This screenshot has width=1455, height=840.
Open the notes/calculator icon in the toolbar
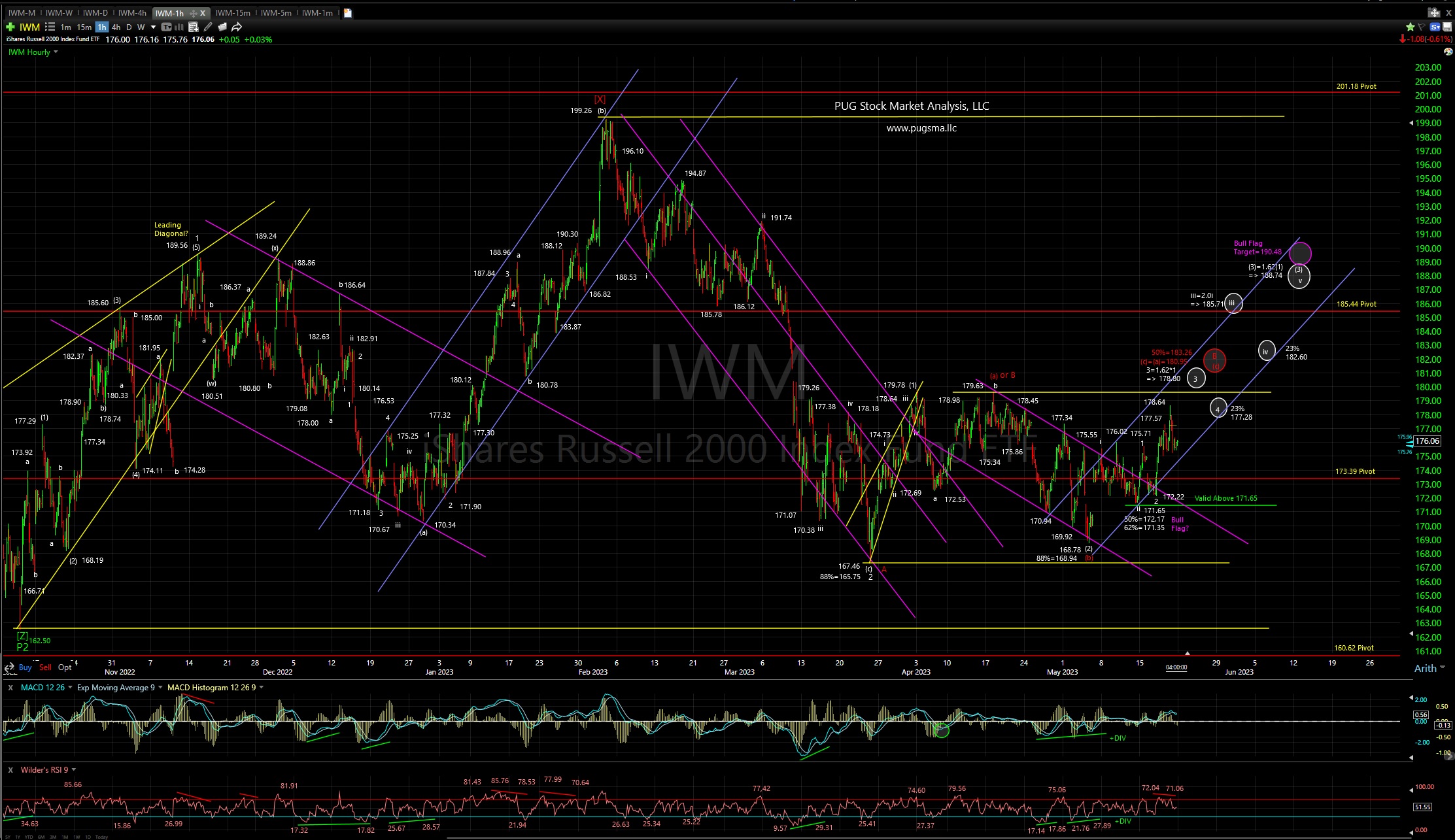tap(194, 27)
